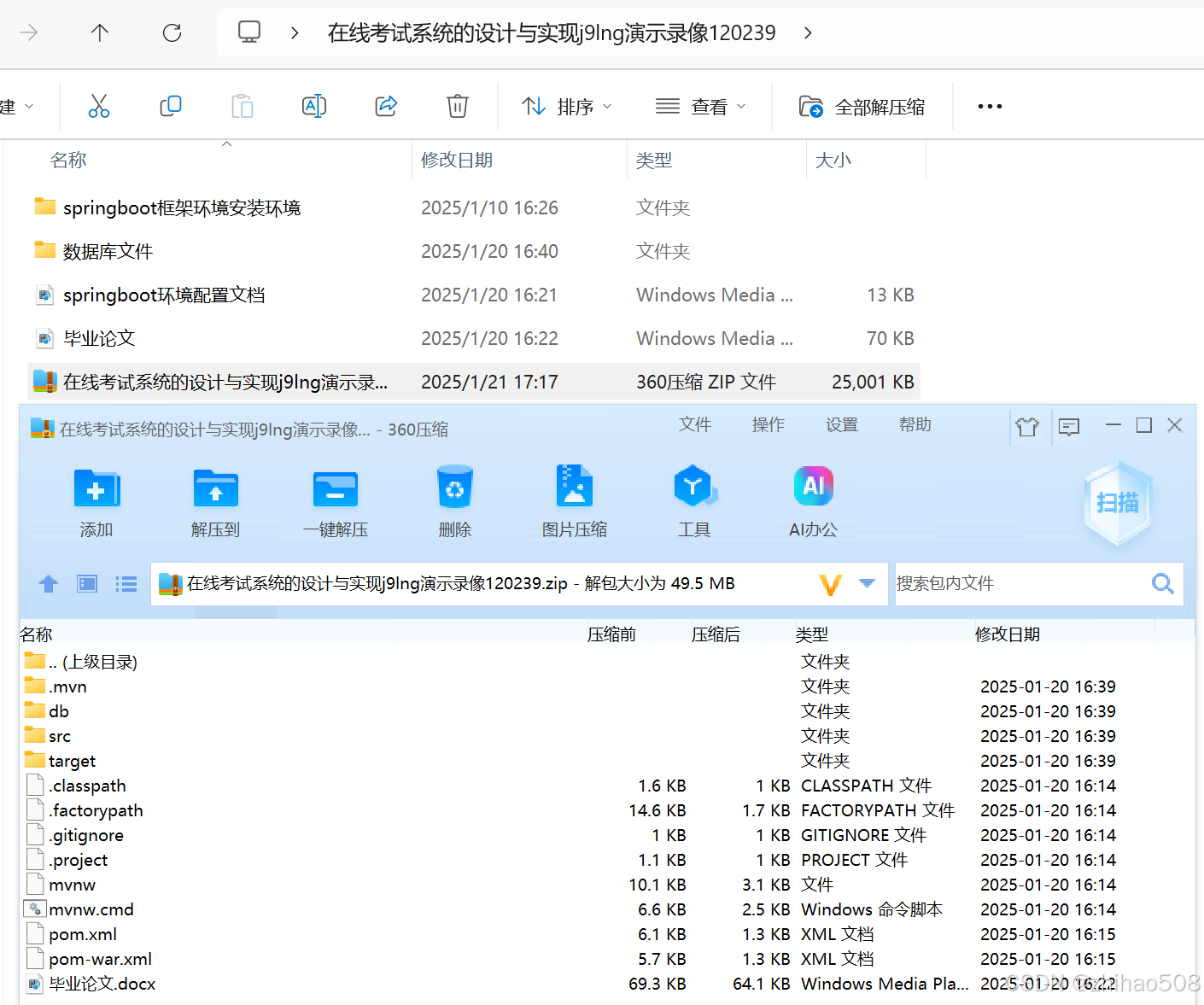This screenshot has width=1204, height=1005.
Task: Sort archive list by 压缩前 column
Action: tap(612, 634)
